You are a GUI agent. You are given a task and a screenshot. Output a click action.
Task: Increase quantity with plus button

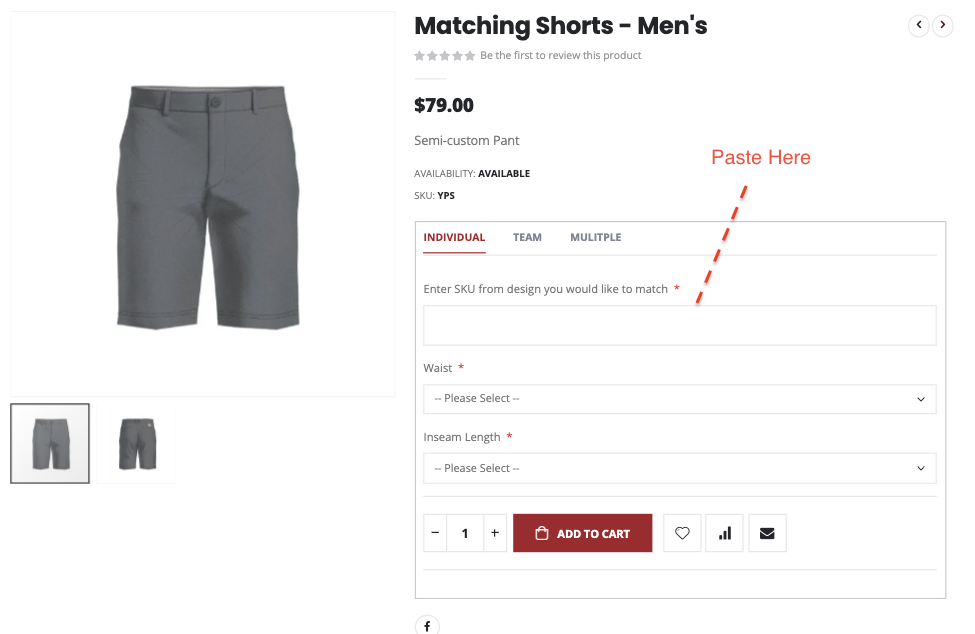click(495, 533)
